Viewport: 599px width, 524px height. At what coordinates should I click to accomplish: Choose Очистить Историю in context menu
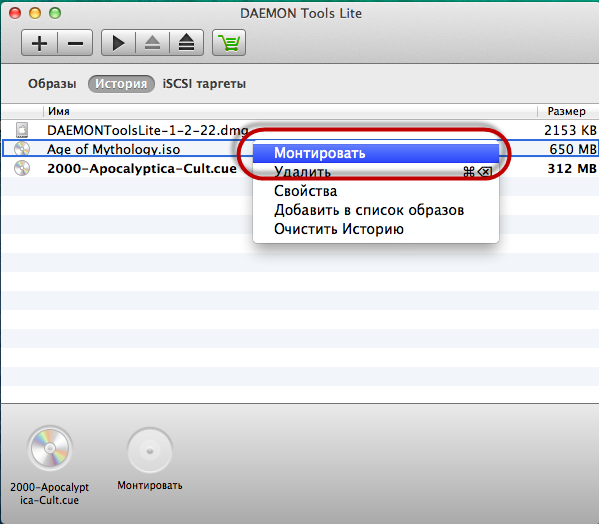pos(376,229)
